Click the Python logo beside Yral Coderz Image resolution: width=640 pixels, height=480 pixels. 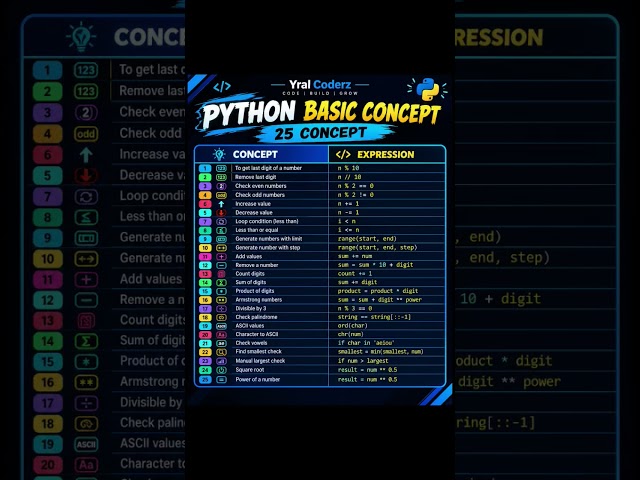pos(427,89)
